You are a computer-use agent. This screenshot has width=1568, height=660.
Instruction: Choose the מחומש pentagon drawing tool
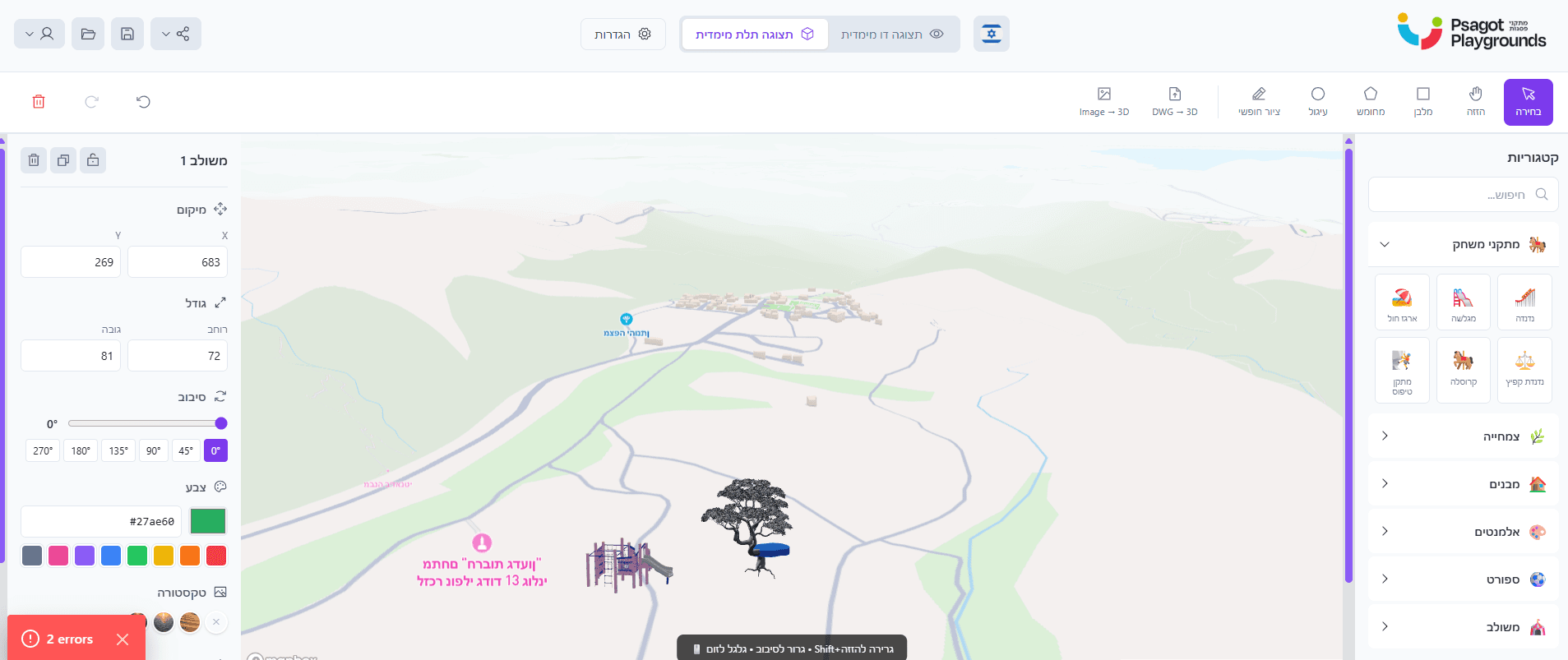pos(1371,102)
